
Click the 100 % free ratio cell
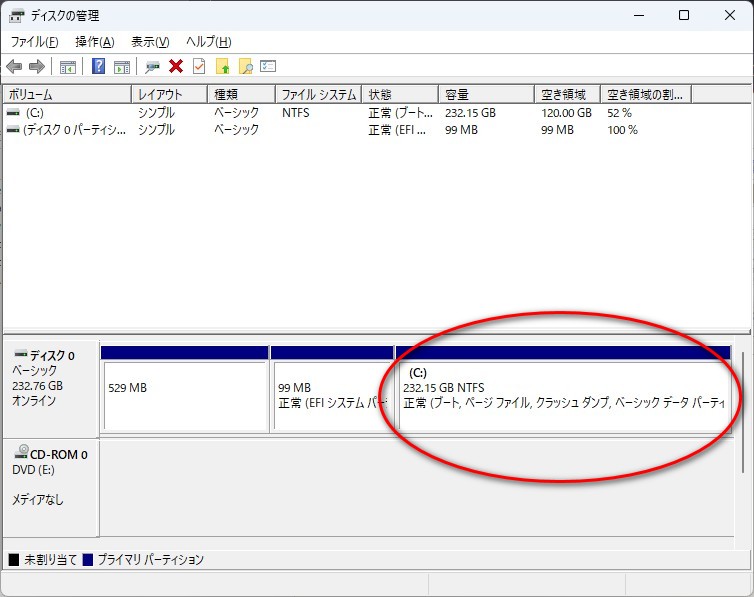pos(622,130)
